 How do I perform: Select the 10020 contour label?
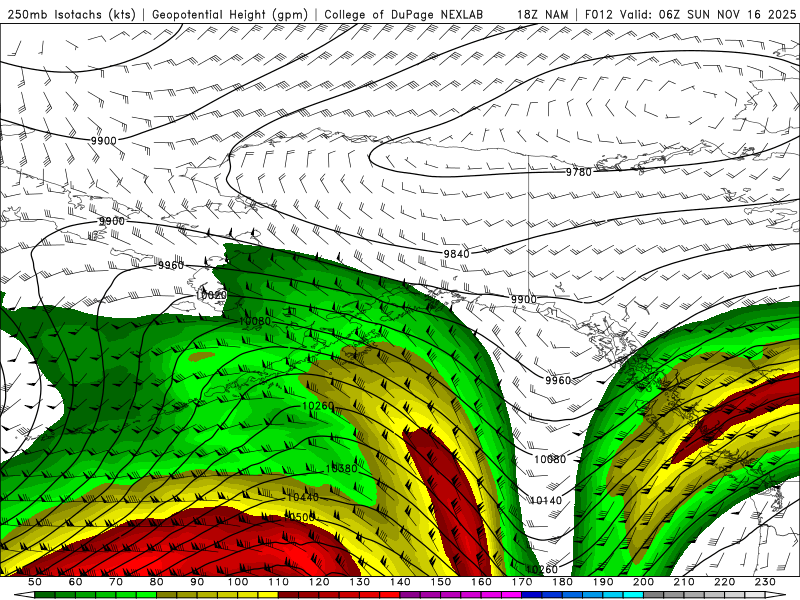tap(211, 295)
